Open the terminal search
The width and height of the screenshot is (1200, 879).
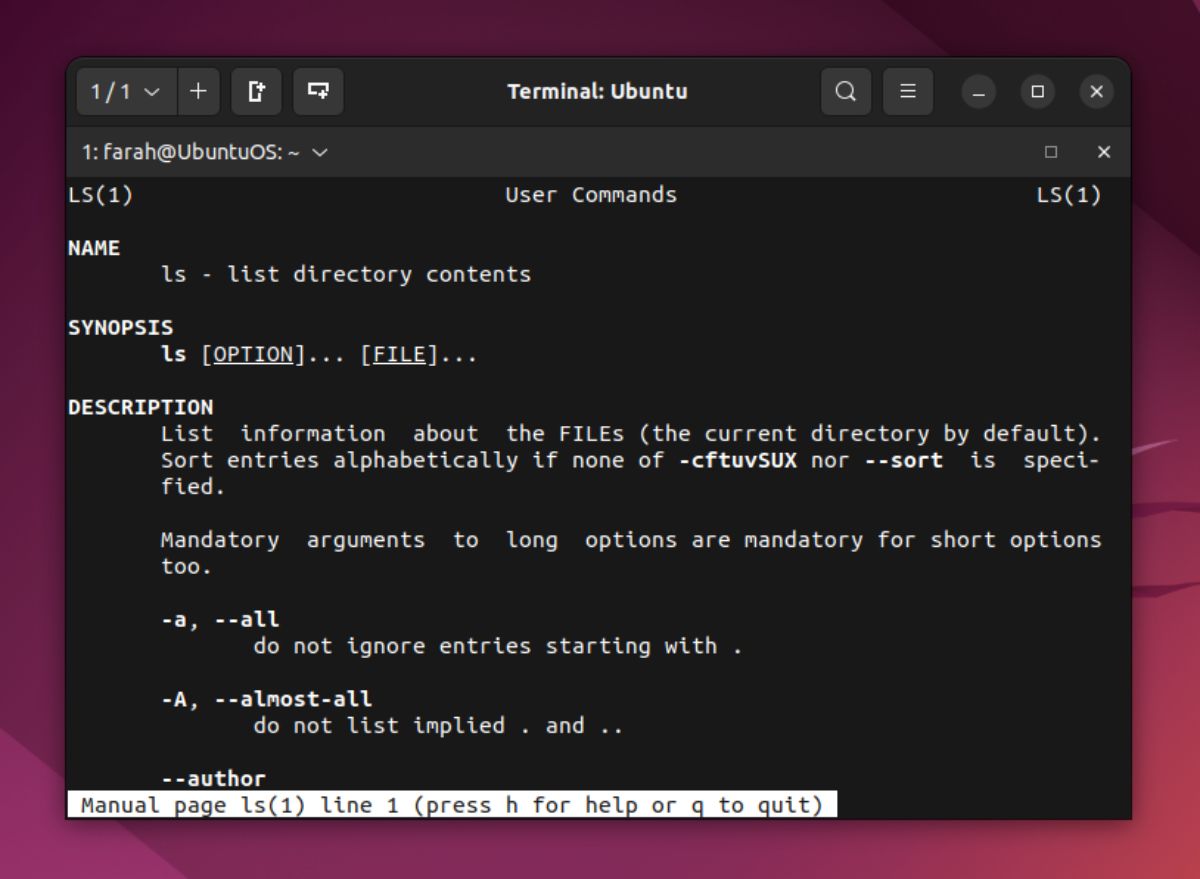846,91
